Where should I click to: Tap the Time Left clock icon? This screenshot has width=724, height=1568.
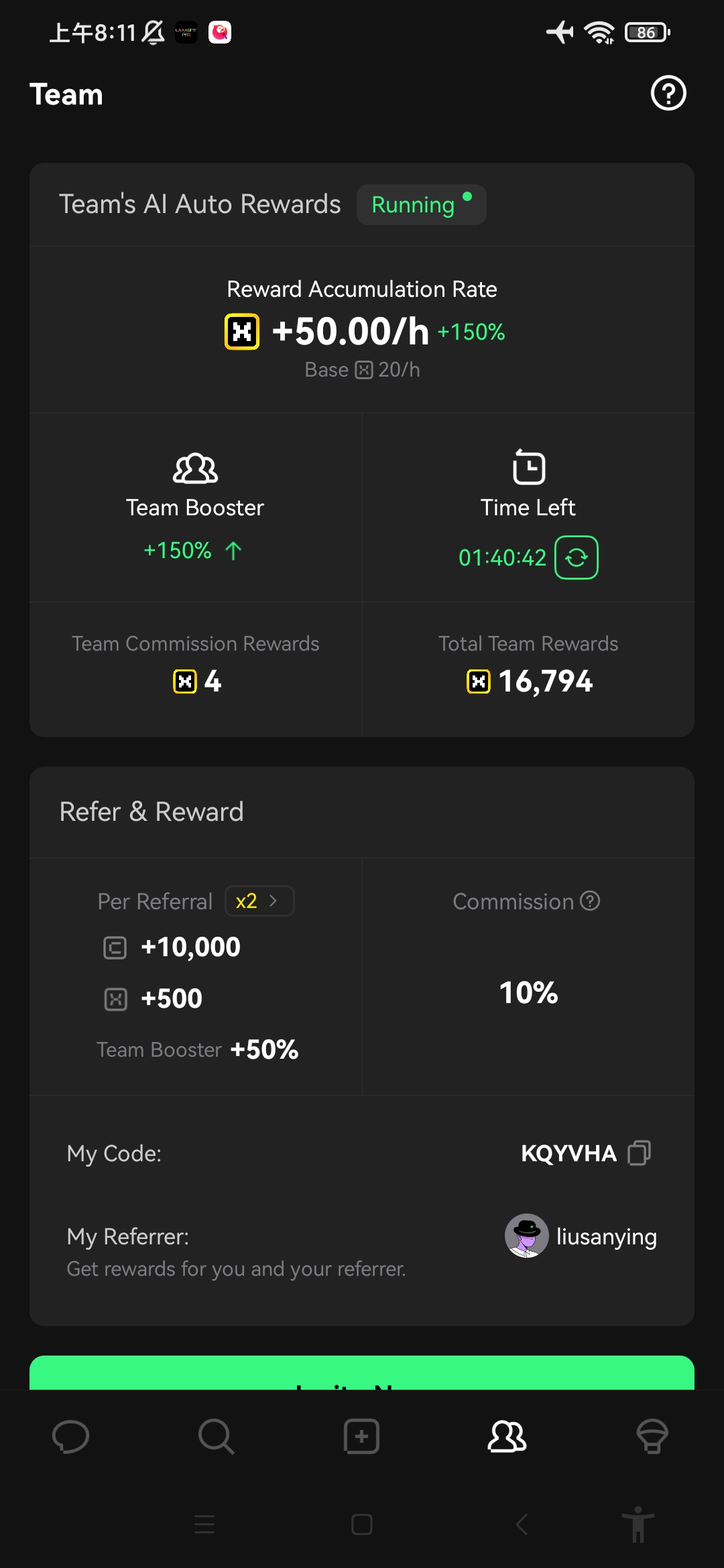pos(529,467)
